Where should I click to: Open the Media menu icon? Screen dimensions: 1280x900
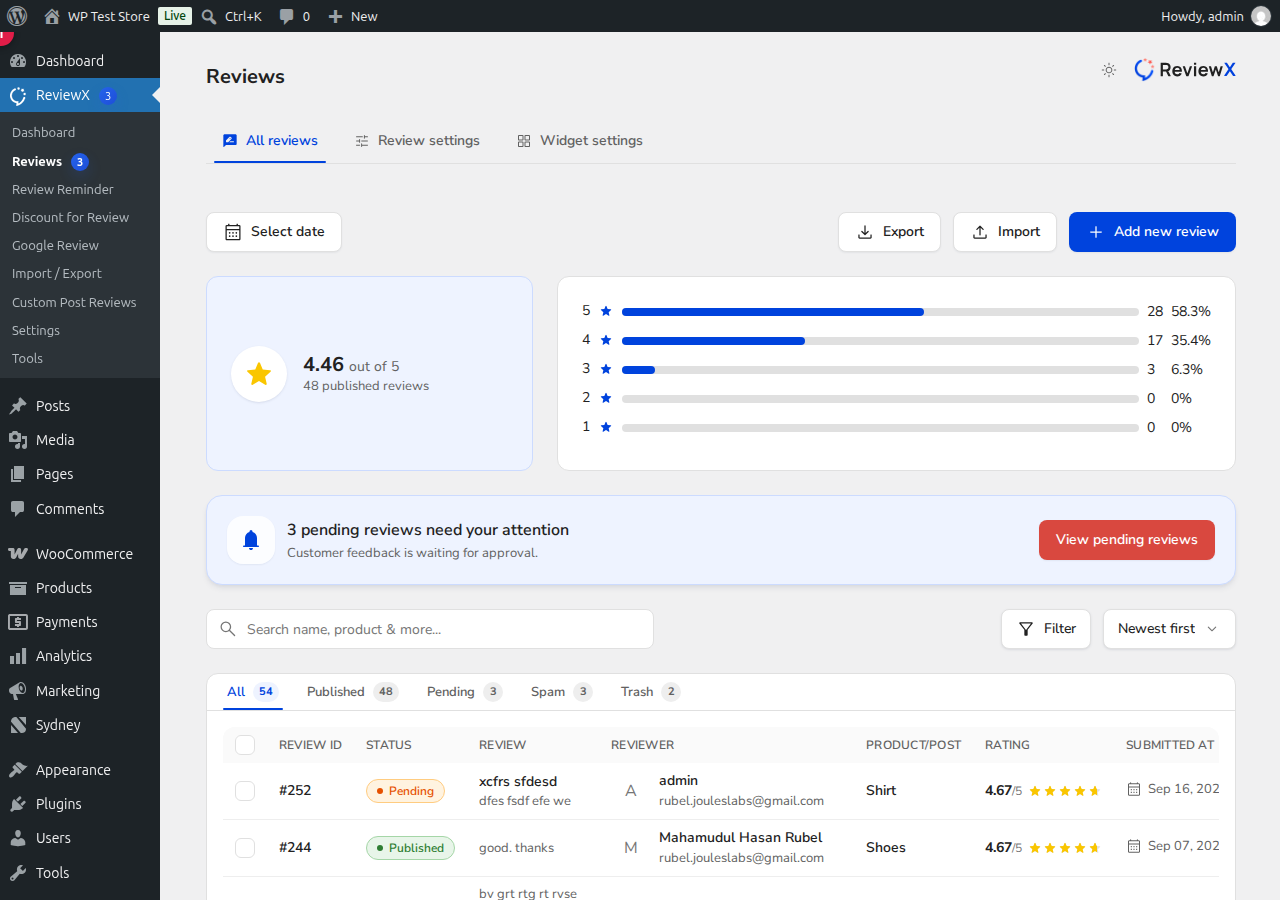point(18,440)
